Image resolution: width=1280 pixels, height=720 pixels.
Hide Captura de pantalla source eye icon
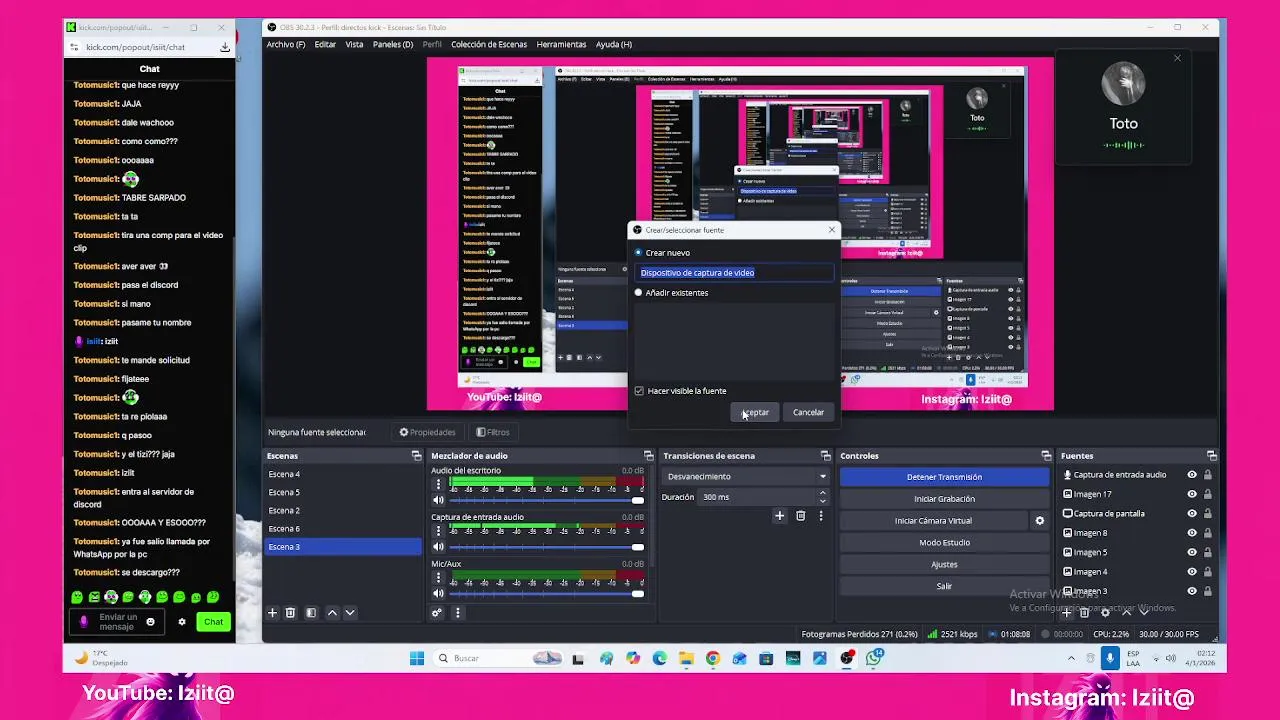[1192, 514]
